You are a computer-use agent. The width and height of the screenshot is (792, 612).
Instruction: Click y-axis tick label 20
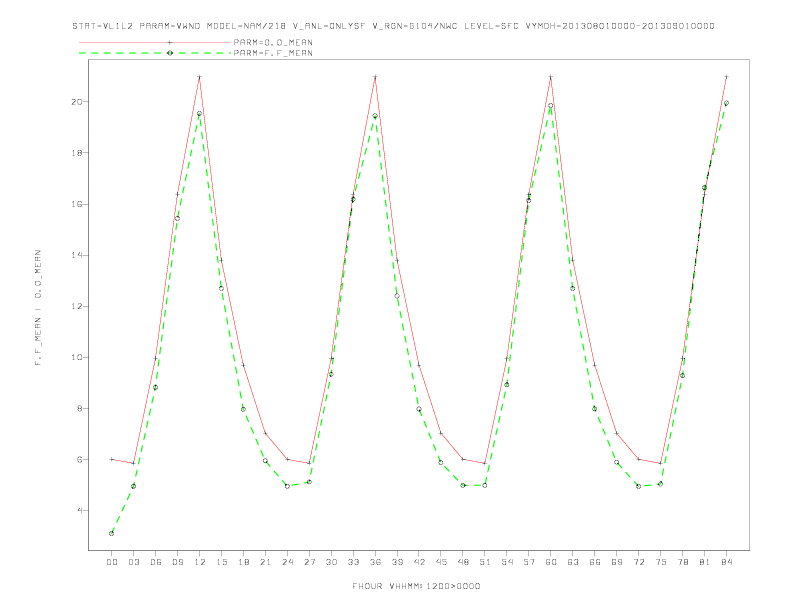pos(77,101)
